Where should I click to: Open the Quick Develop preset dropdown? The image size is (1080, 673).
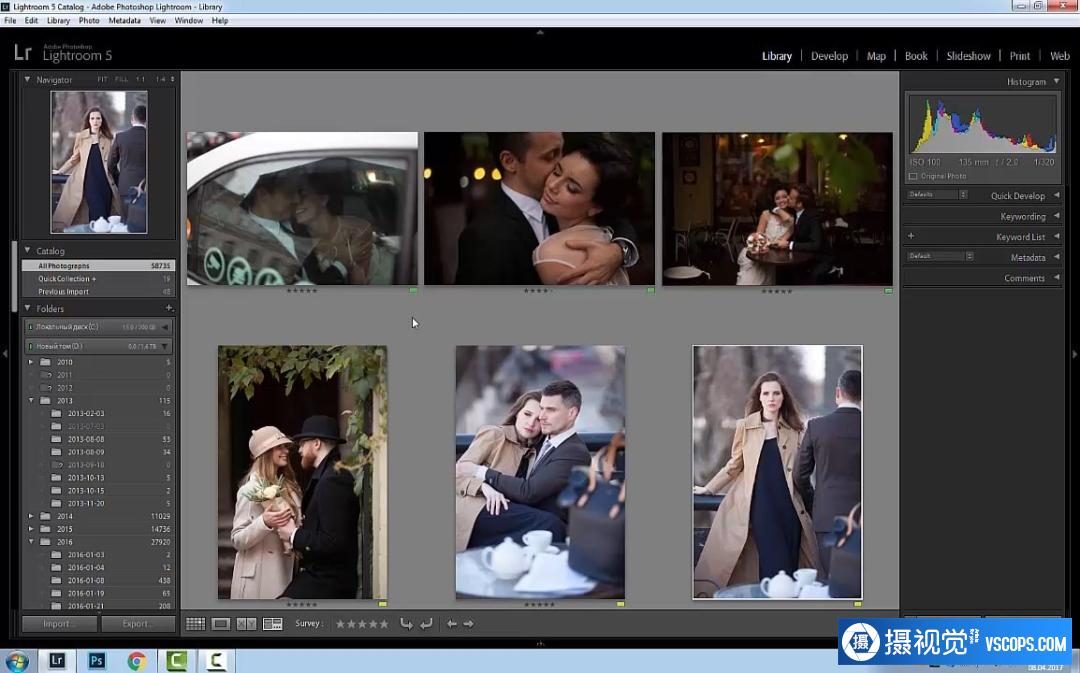[x=937, y=194]
